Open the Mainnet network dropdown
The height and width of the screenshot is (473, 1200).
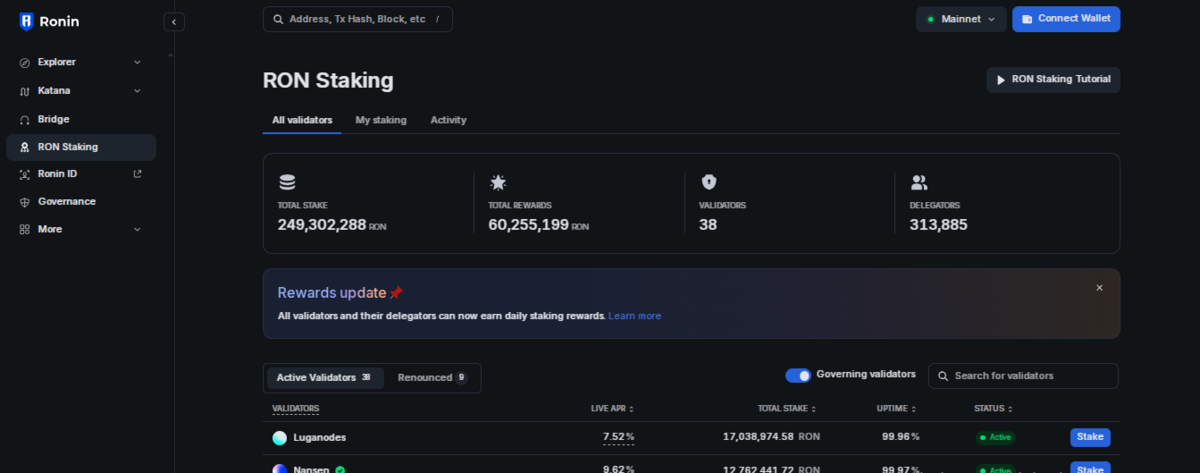click(961, 19)
